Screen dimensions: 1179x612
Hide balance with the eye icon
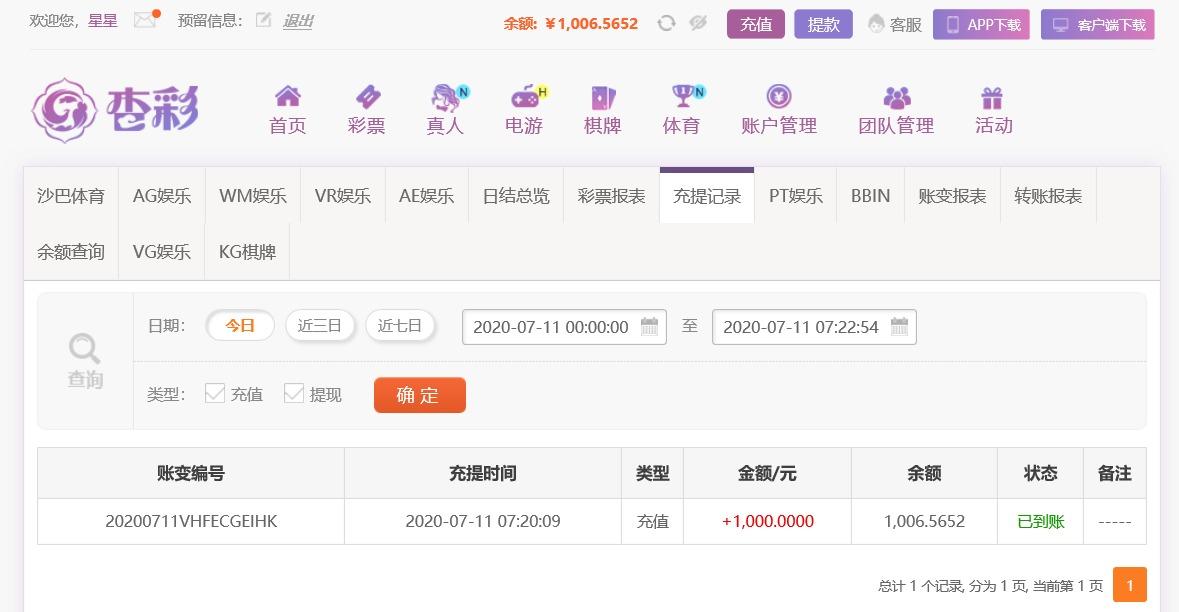pyautogui.click(x=698, y=23)
